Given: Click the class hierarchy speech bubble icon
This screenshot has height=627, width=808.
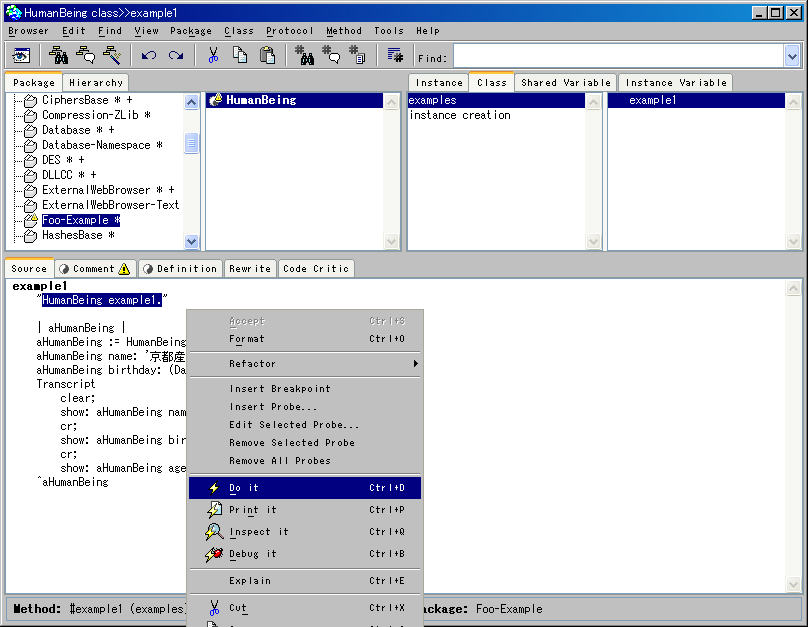Looking at the screenshot, I should tap(86, 55).
